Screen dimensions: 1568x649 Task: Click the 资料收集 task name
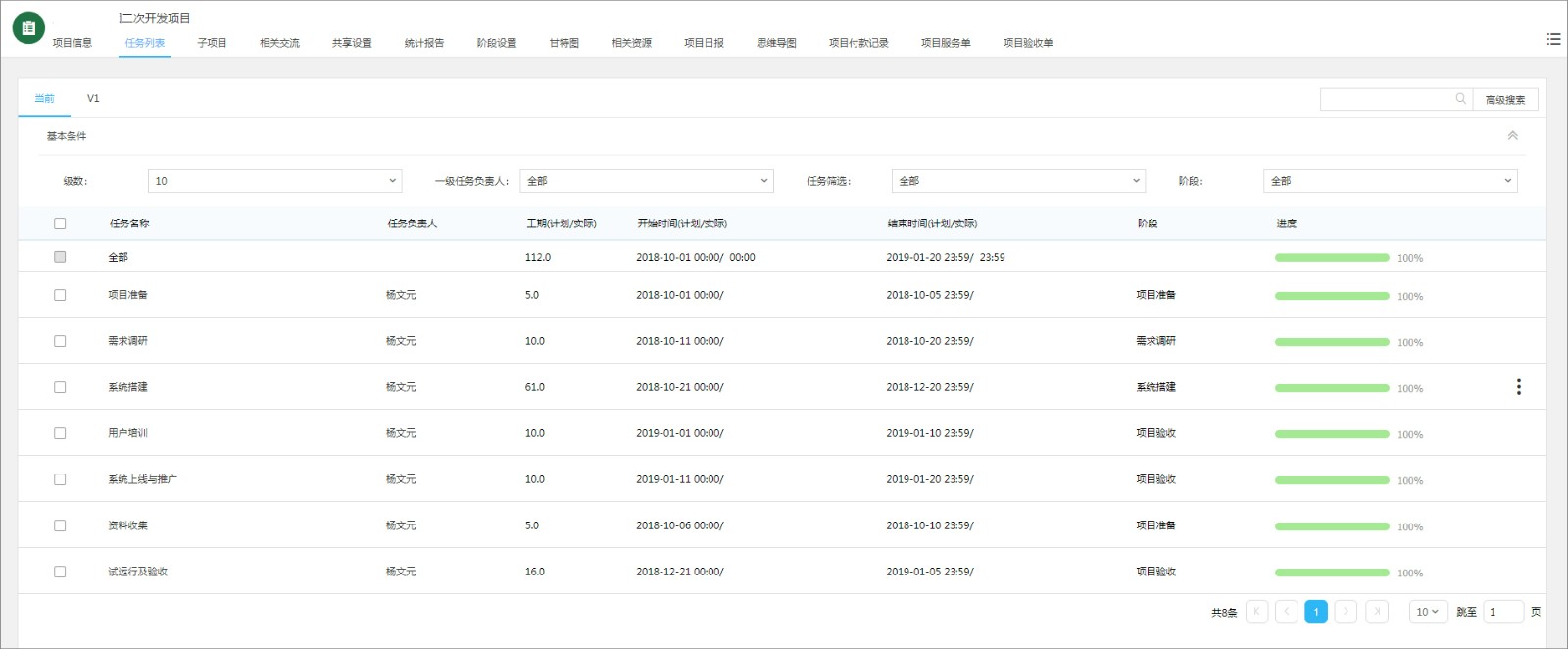(127, 525)
